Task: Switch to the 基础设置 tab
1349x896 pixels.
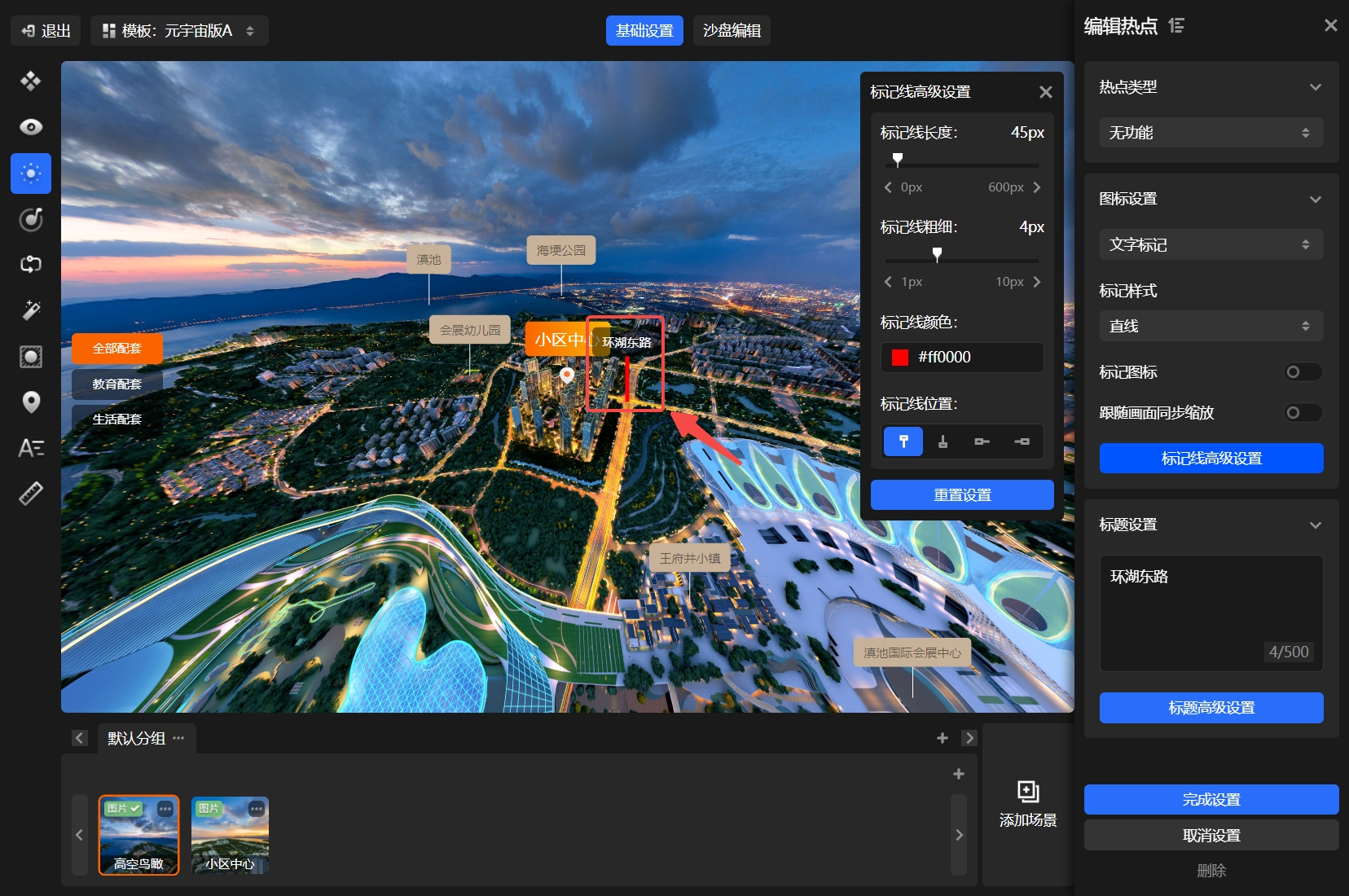Action: tap(644, 31)
